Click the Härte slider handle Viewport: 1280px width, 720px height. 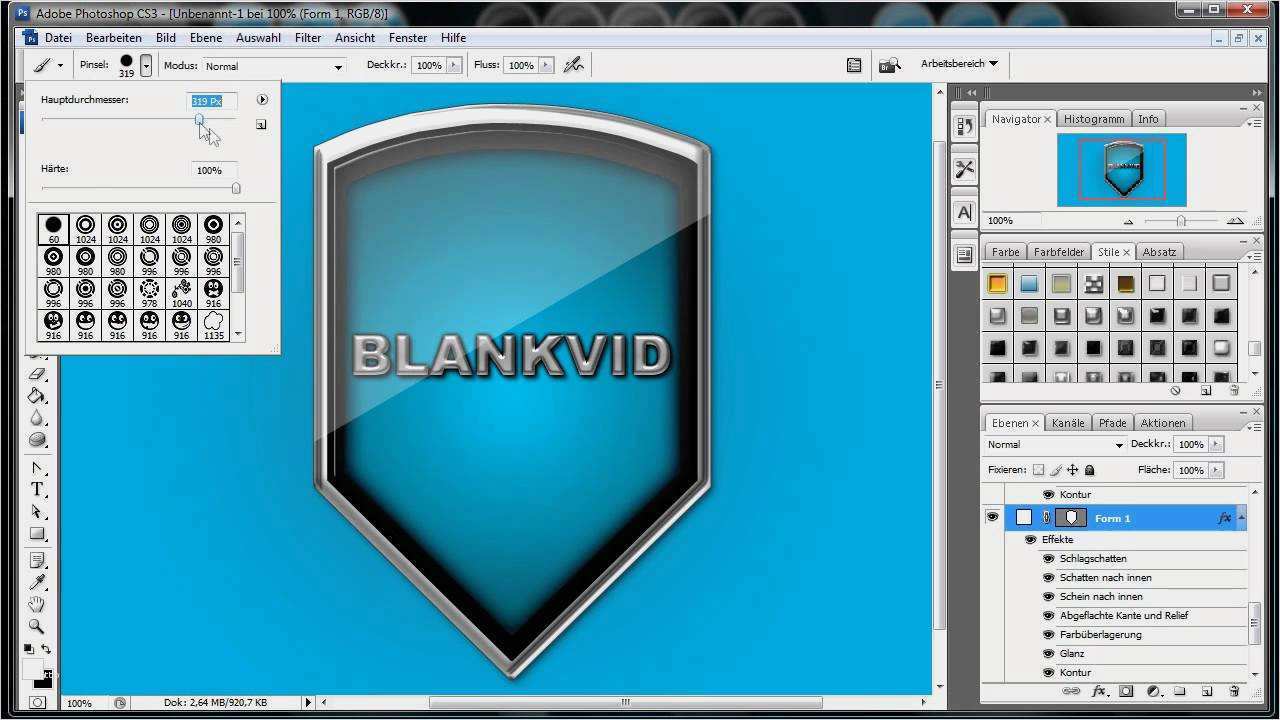[x=236, y=188]
